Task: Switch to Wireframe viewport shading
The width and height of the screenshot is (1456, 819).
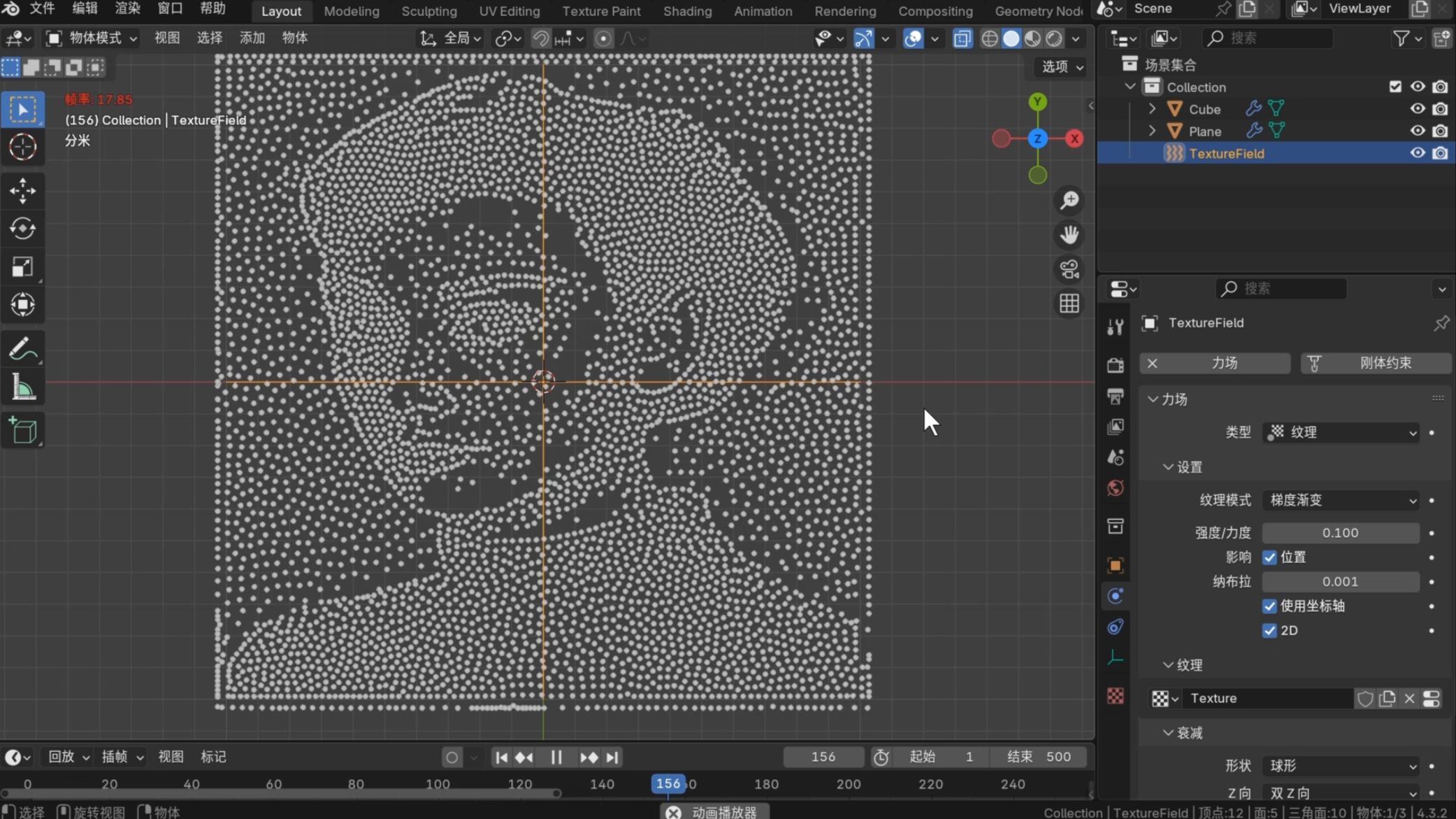Action: [990, 38]
